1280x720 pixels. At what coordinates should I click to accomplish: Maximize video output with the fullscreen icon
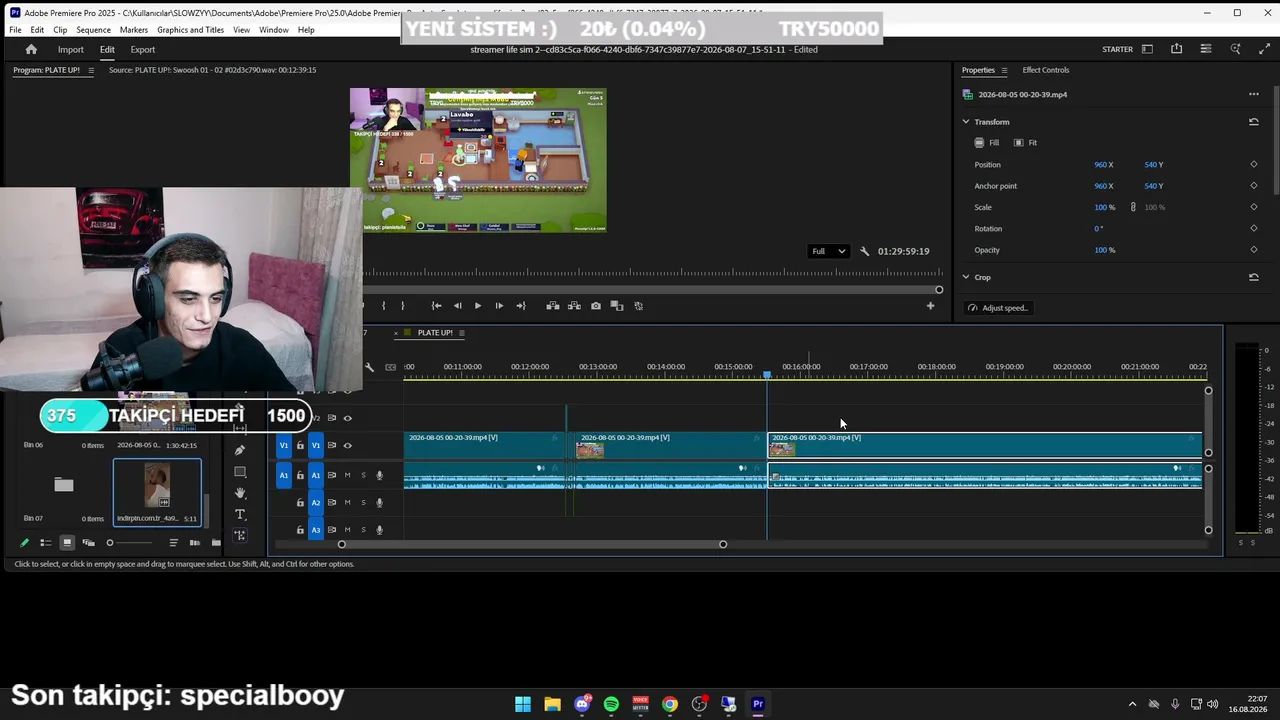pyautogui.click(x=1264, y=49)
